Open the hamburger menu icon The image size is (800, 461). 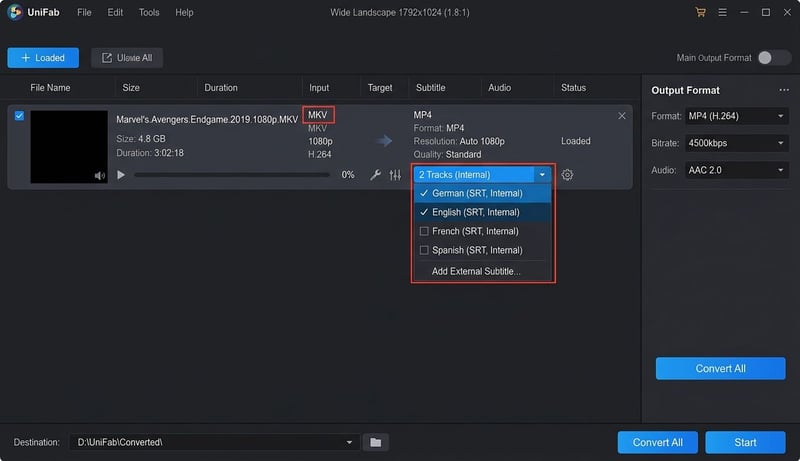[722, 12]
